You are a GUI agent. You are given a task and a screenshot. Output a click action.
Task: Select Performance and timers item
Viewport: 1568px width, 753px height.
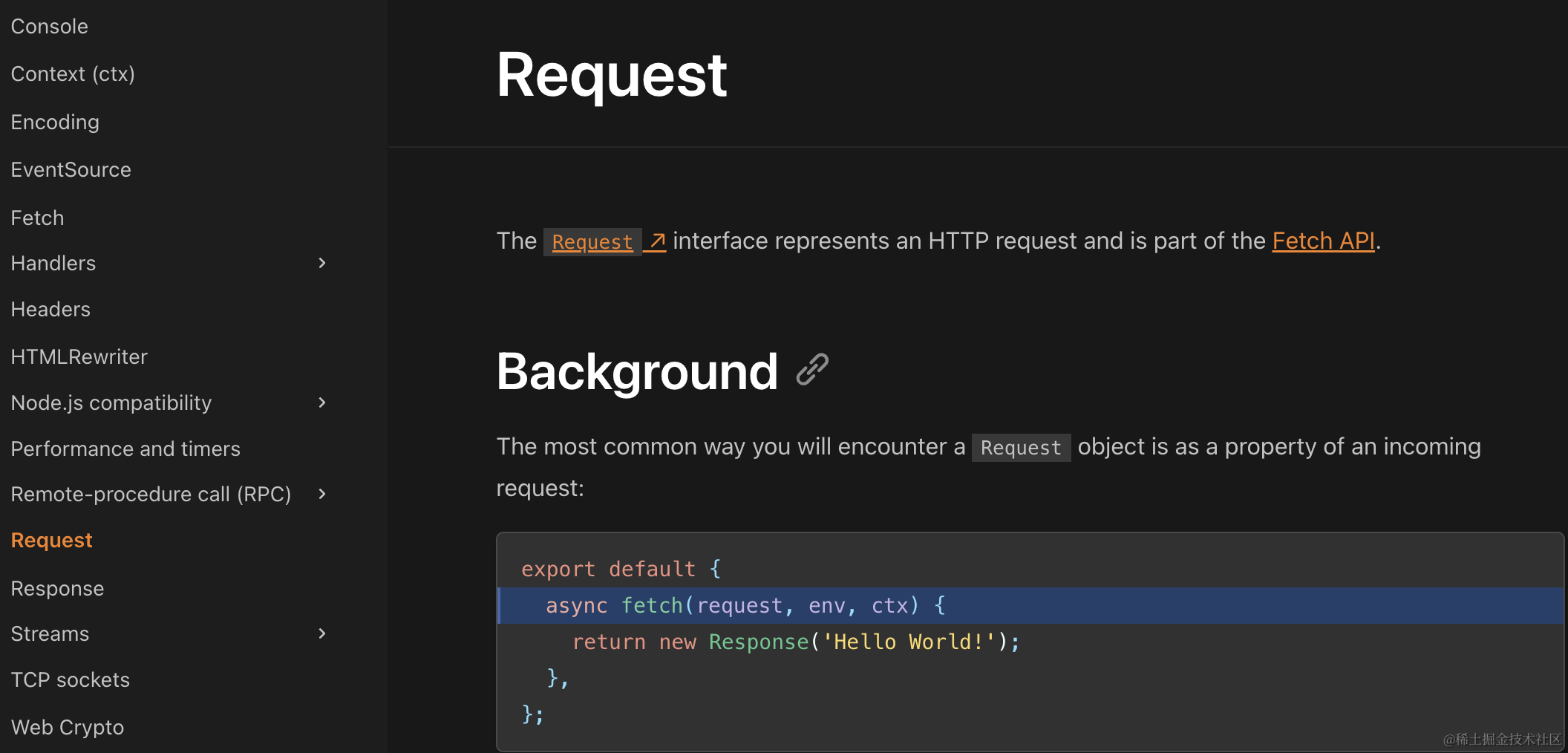pyautogui.click(x=125, y=449)
